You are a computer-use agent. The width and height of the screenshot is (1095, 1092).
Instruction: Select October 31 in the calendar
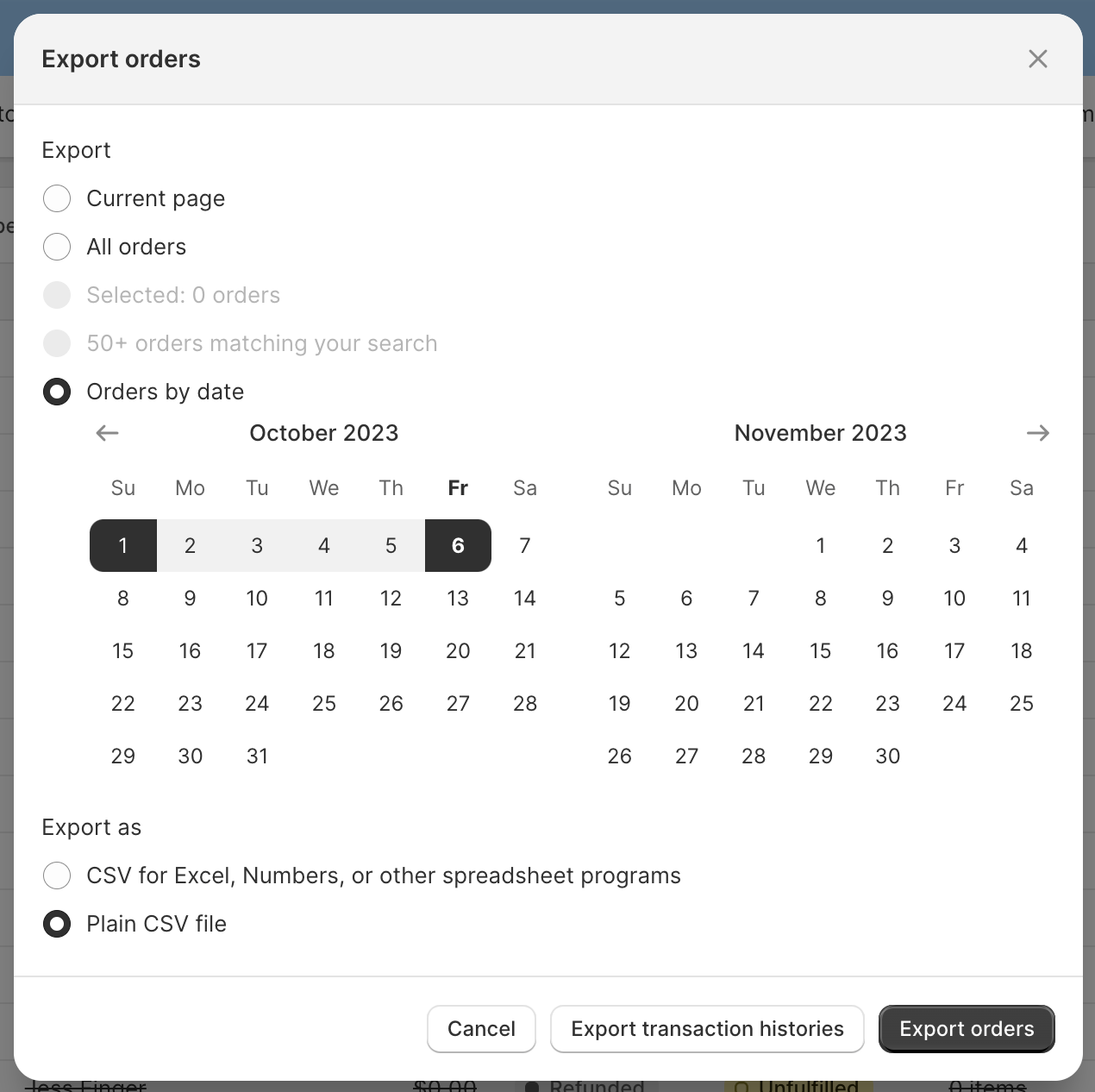coord(257,756)
